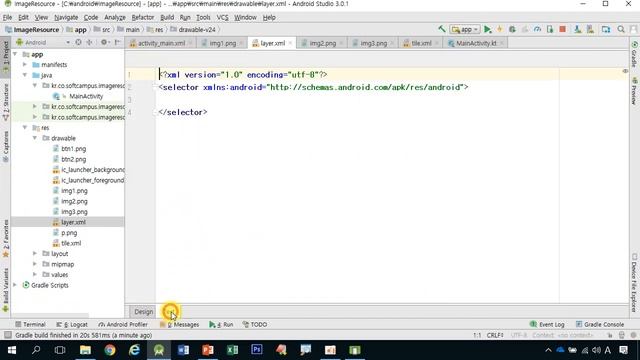
Task: Collapse the drawable folder
Action: (x=35, y=138)
